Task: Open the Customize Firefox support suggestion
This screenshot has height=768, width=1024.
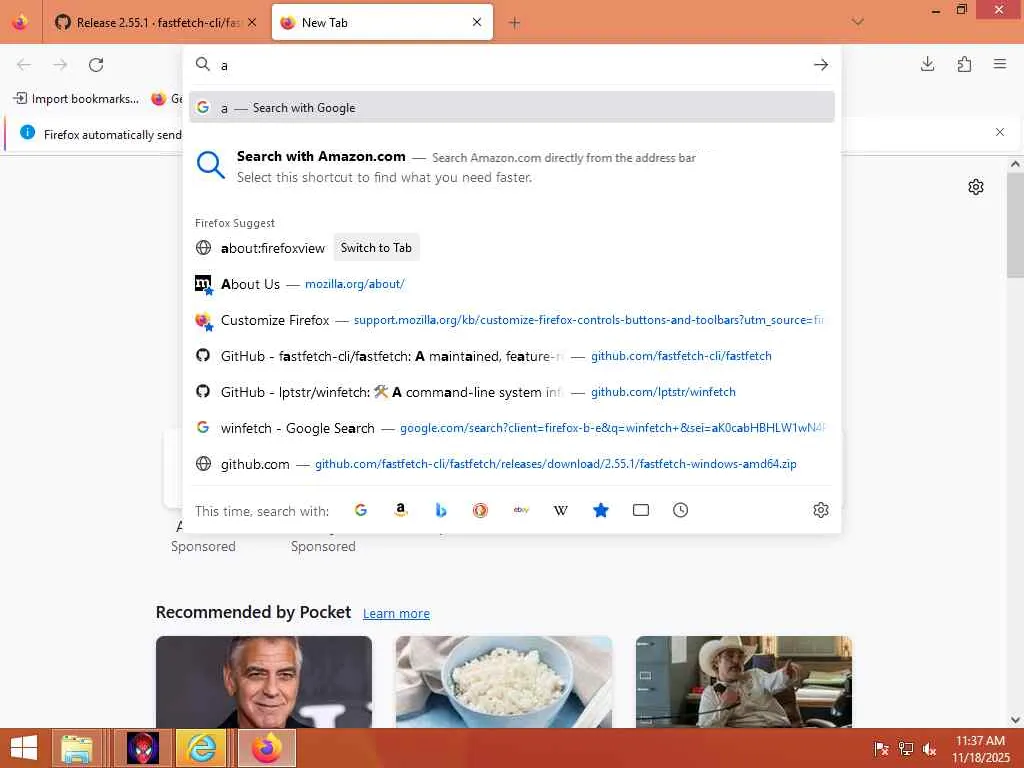Action: 512,320
